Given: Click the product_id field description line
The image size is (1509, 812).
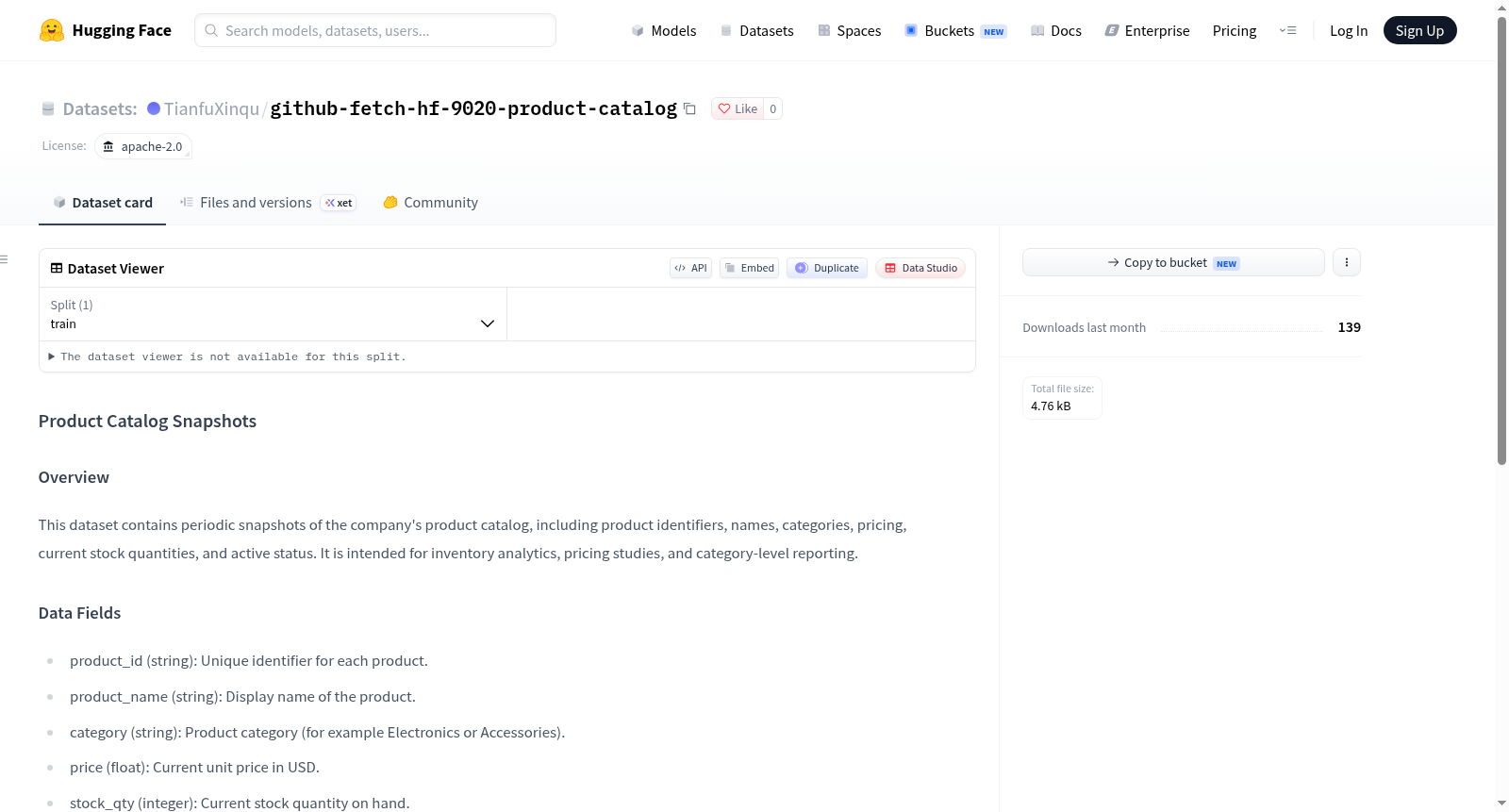Looking at the screenshot, I should pyautogui.click(x=249, y=660).
